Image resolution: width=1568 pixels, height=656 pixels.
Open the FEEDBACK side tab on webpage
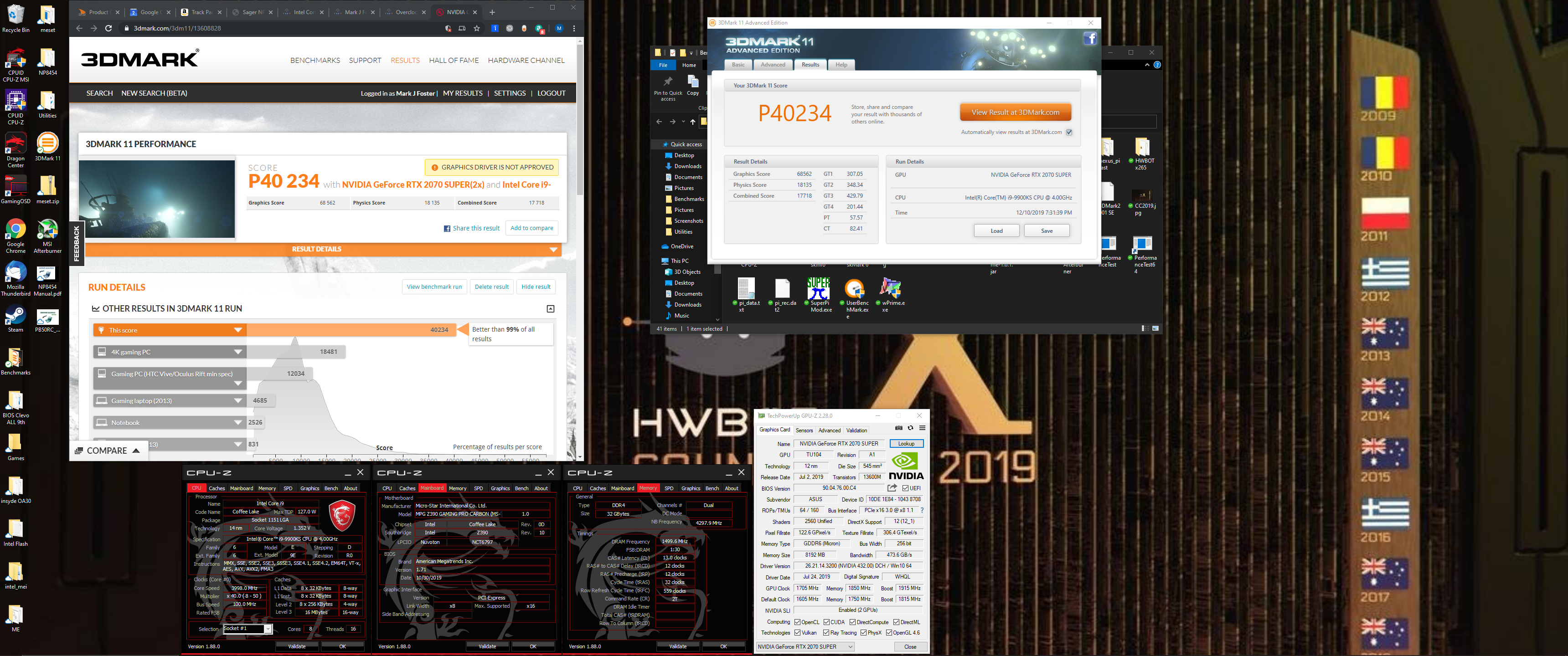click(76, 243)
